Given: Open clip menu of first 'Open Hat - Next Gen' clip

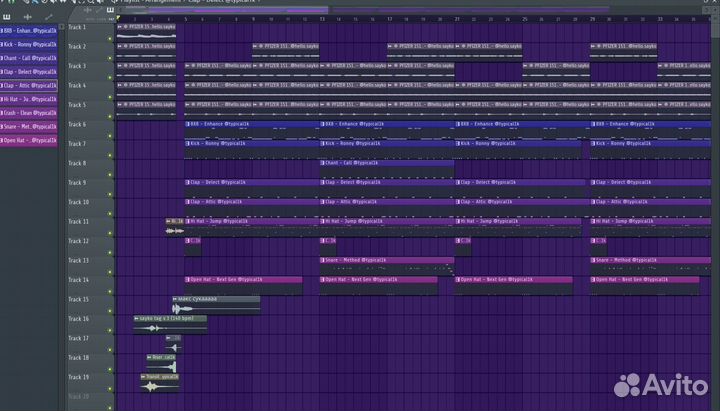Looking at the screenshot, I should pyautogui.click(x=188, y=279).
